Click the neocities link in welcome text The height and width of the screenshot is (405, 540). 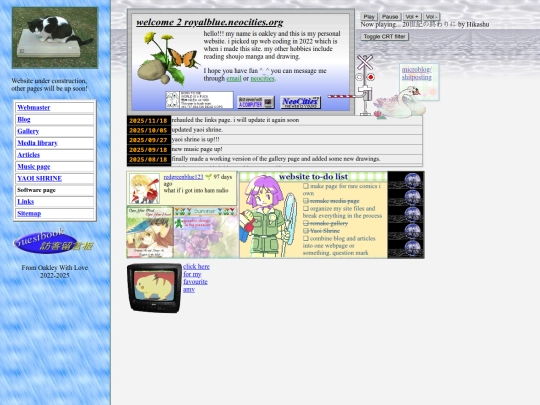tap(262, 79)
